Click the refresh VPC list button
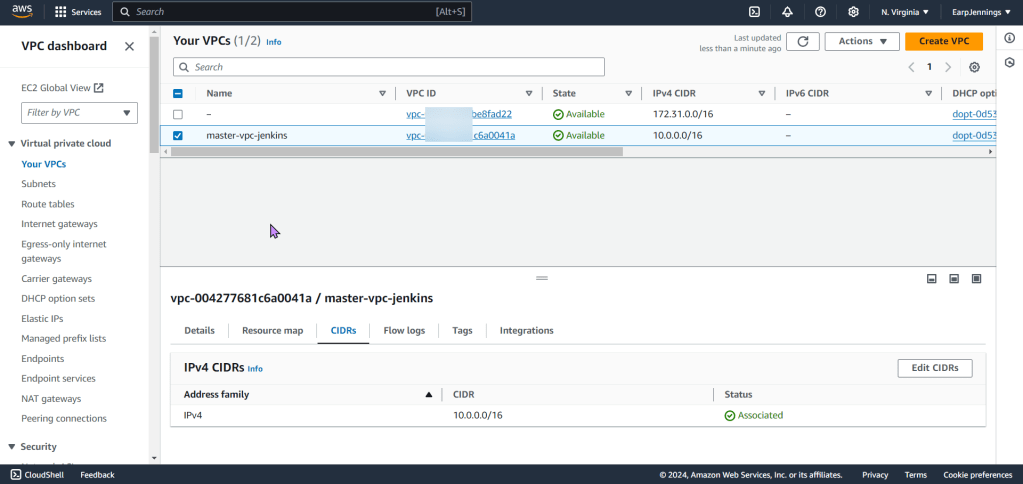 802,41
